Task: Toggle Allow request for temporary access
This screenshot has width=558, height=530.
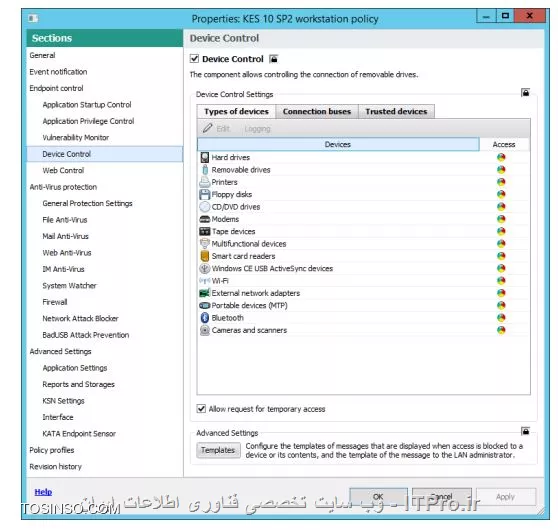Action: coord(201,409)
